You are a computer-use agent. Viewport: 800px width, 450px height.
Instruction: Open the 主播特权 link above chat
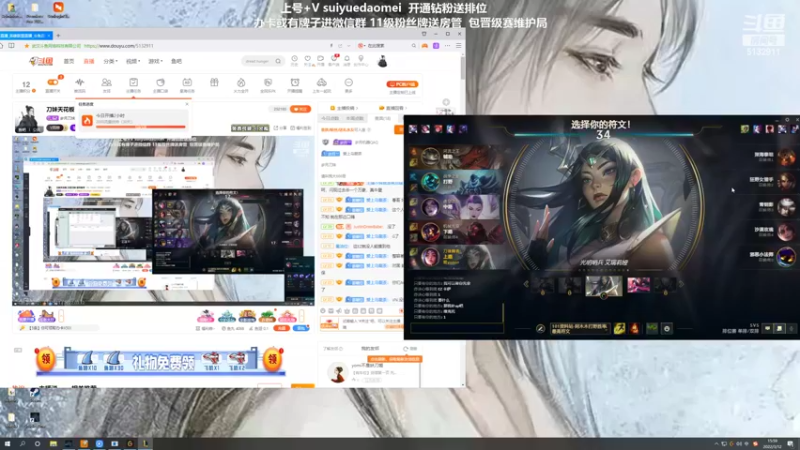(344, 108)
